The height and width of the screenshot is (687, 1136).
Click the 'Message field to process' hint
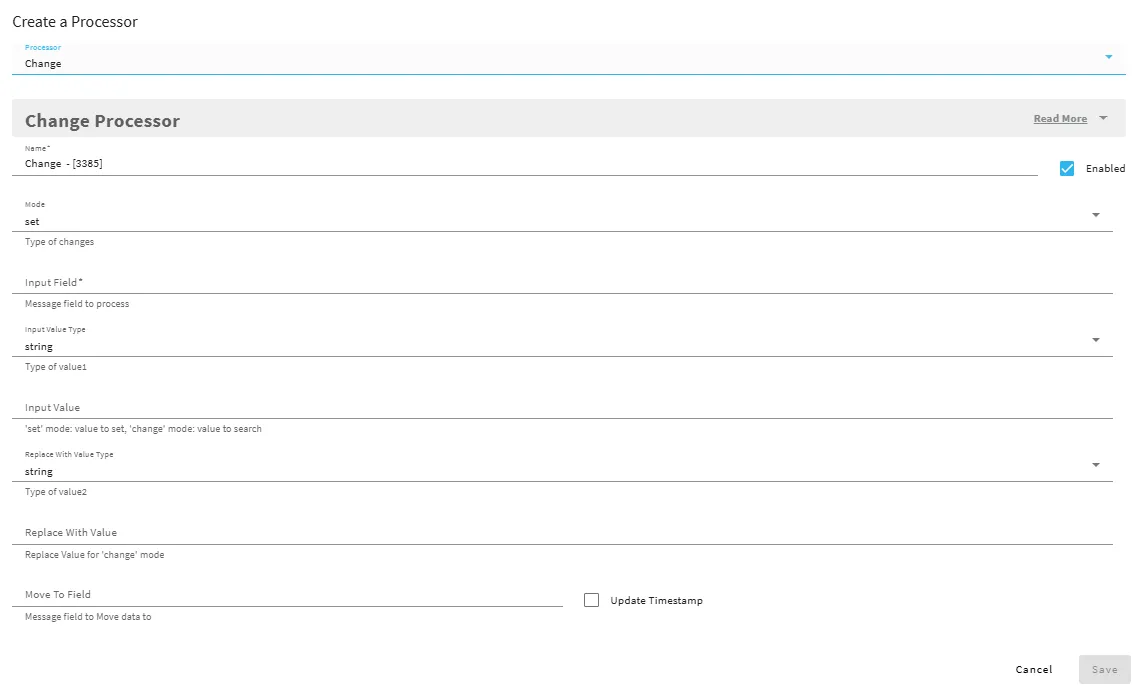77,304
